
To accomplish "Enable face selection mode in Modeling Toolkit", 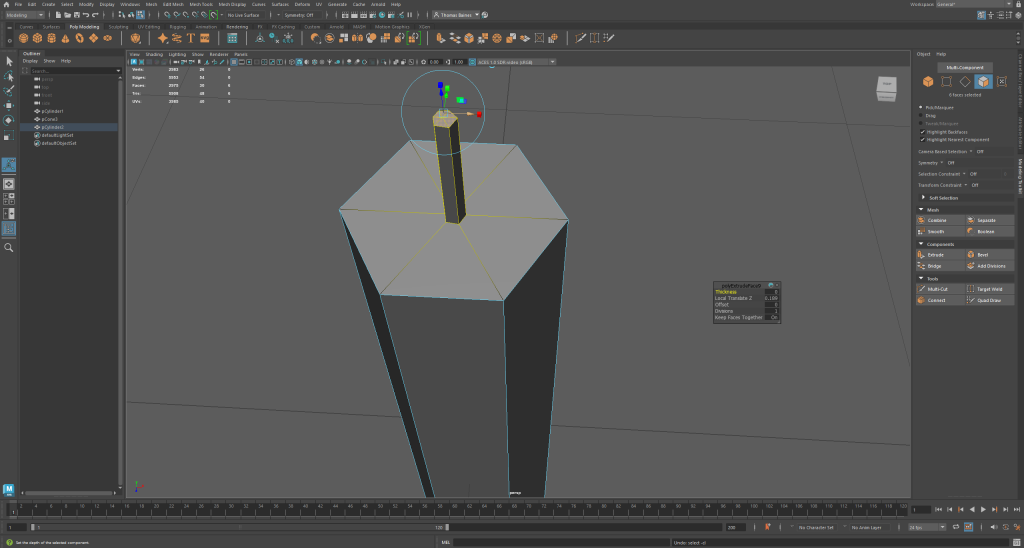I will point(983,81).
